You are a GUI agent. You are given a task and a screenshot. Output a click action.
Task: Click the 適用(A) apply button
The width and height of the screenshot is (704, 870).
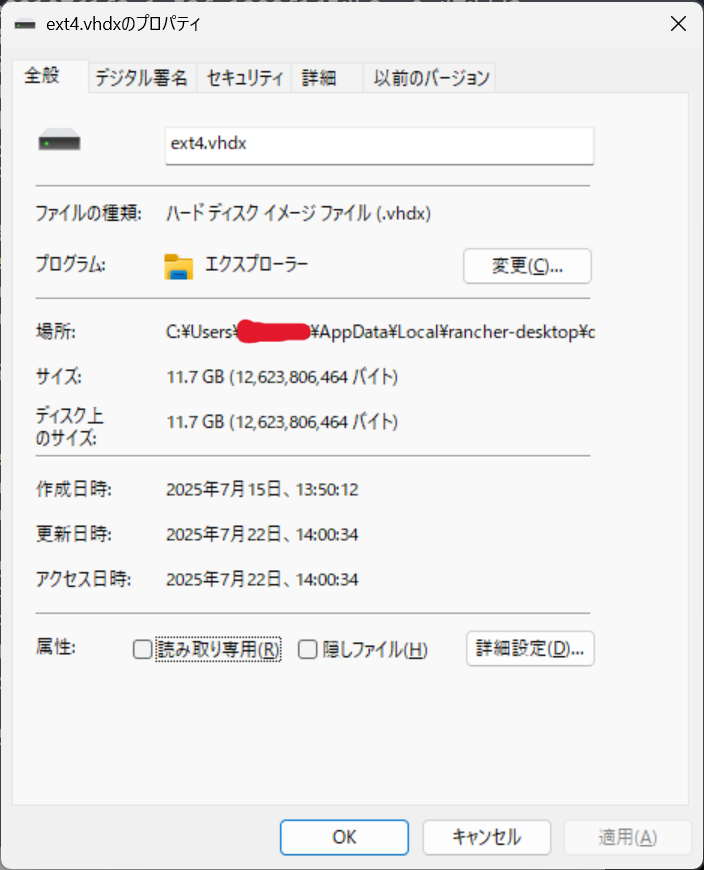tap(627, 837)
